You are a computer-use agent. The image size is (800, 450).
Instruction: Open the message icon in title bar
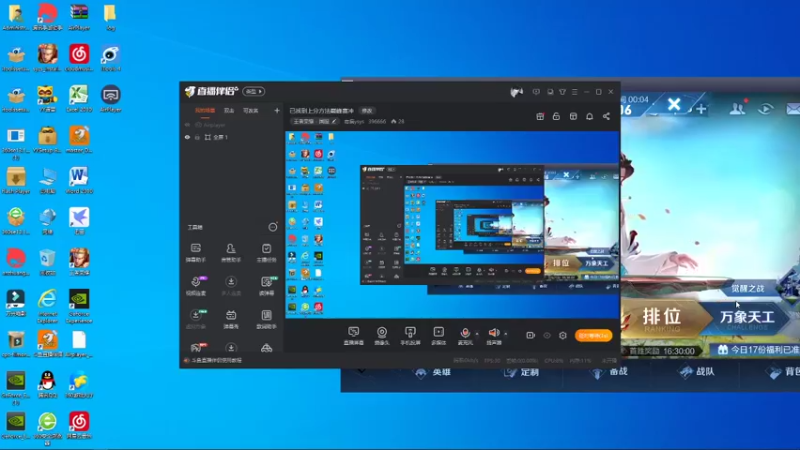536,92
